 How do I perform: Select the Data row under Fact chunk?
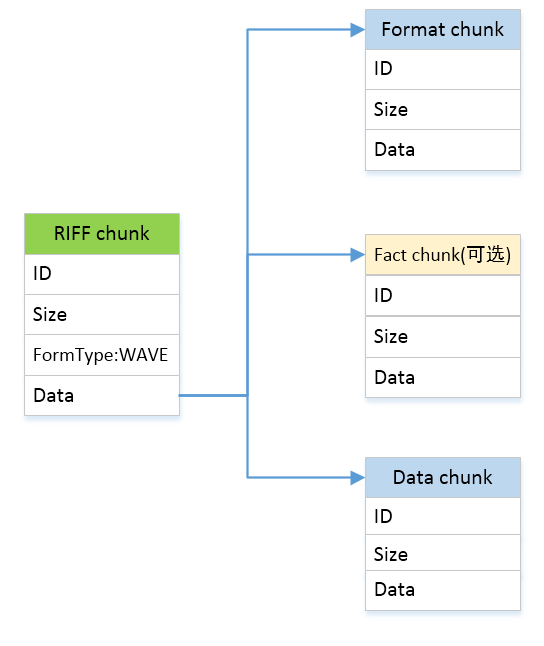443,377
